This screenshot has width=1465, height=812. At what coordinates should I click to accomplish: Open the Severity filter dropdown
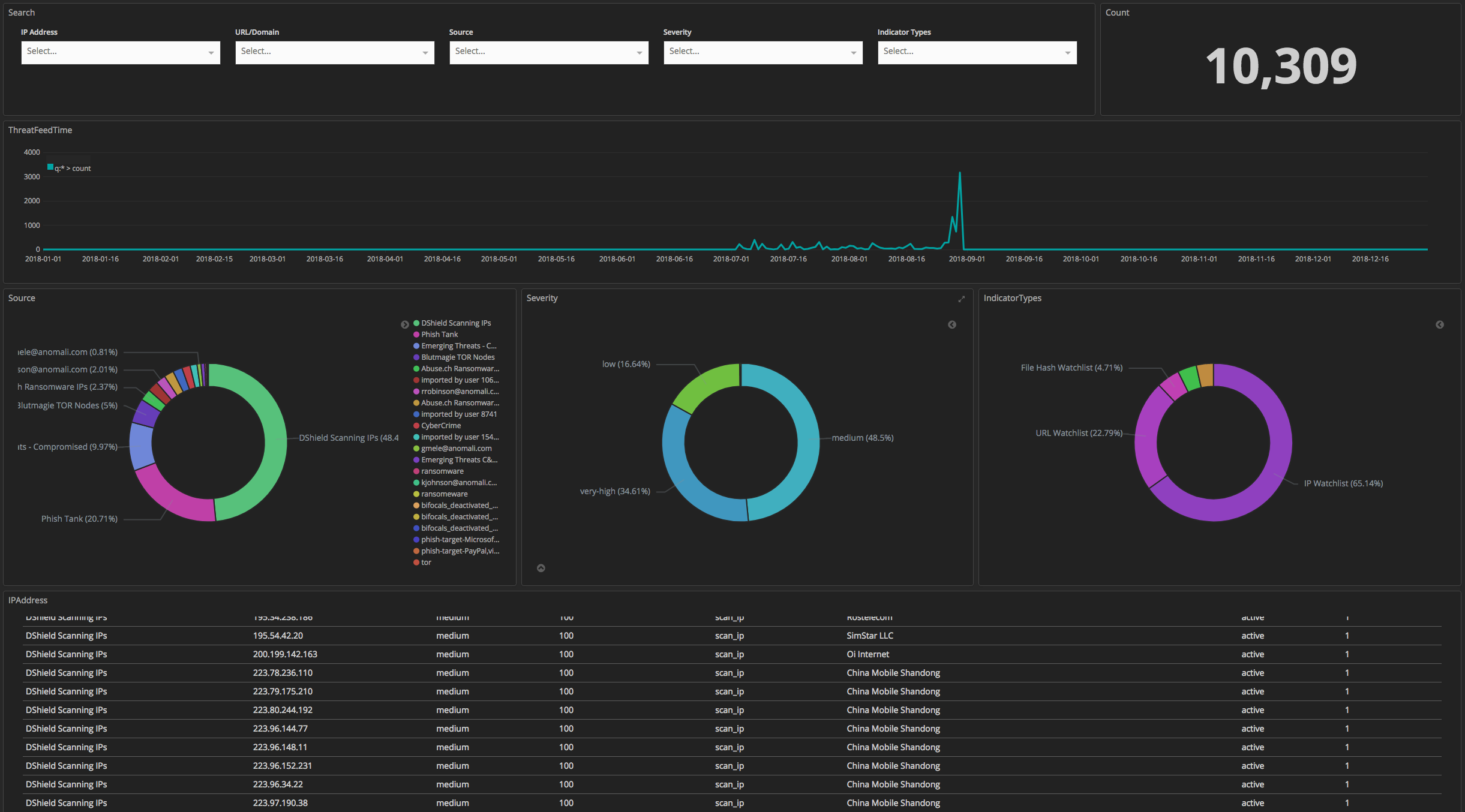tap(762, 52)
